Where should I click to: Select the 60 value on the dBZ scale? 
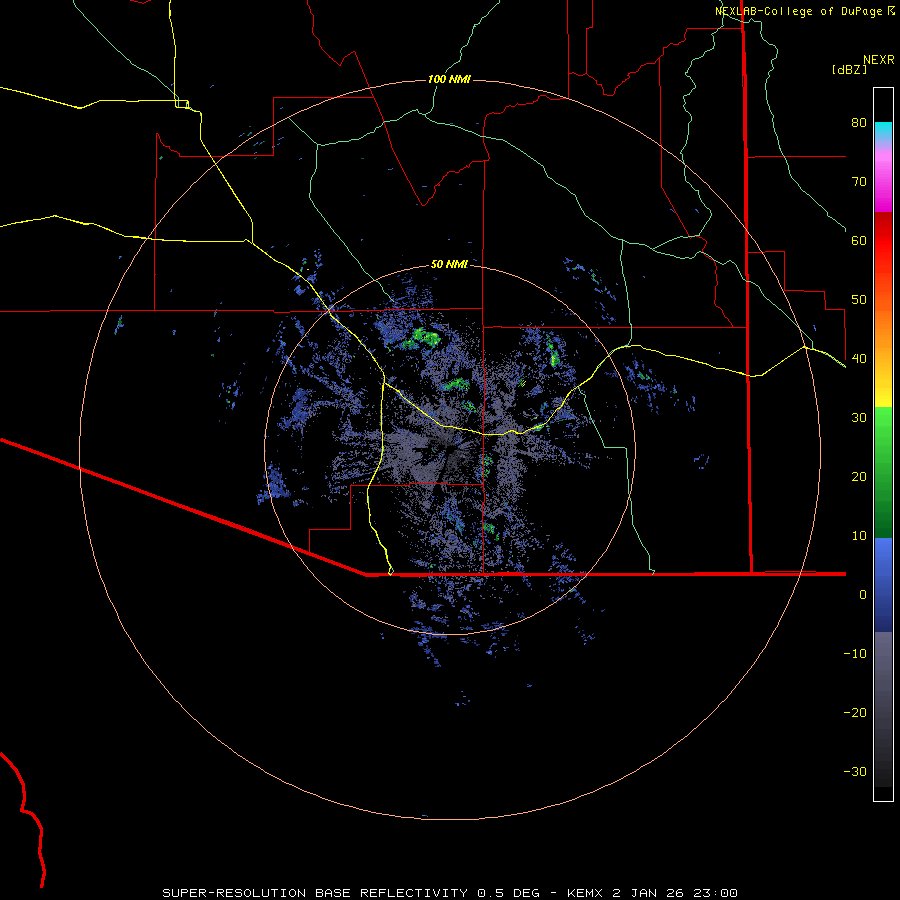tap(859, 240)
